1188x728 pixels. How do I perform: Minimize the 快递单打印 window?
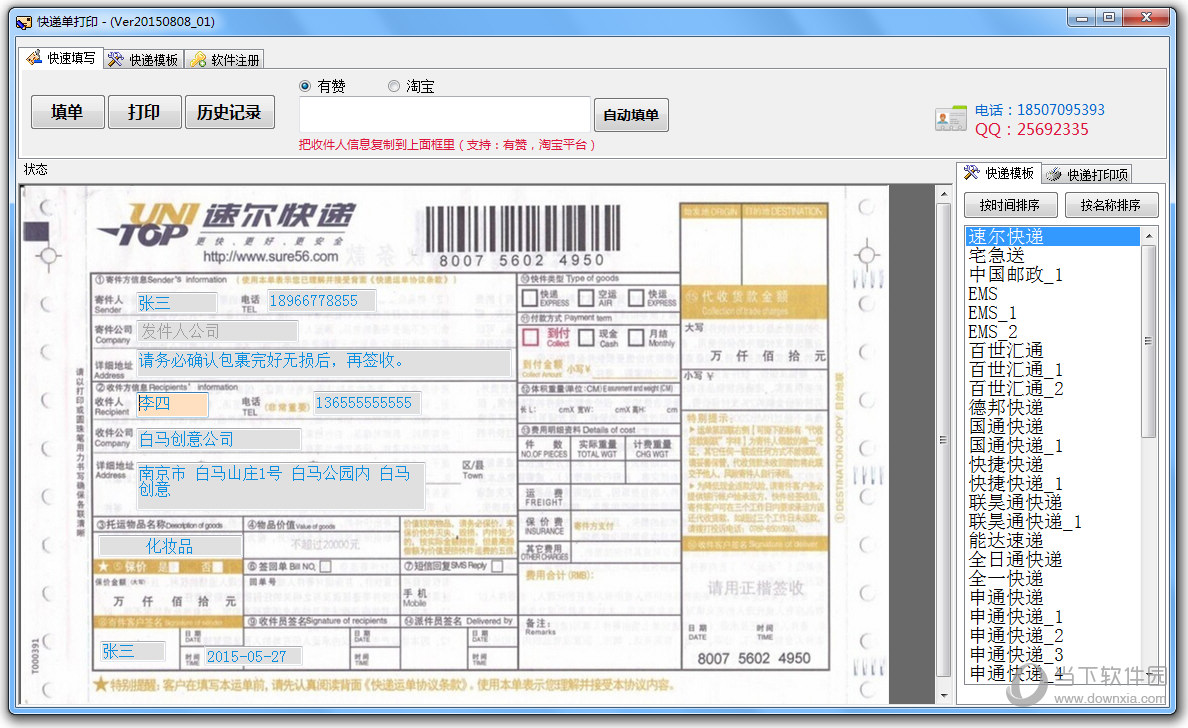1081,18
